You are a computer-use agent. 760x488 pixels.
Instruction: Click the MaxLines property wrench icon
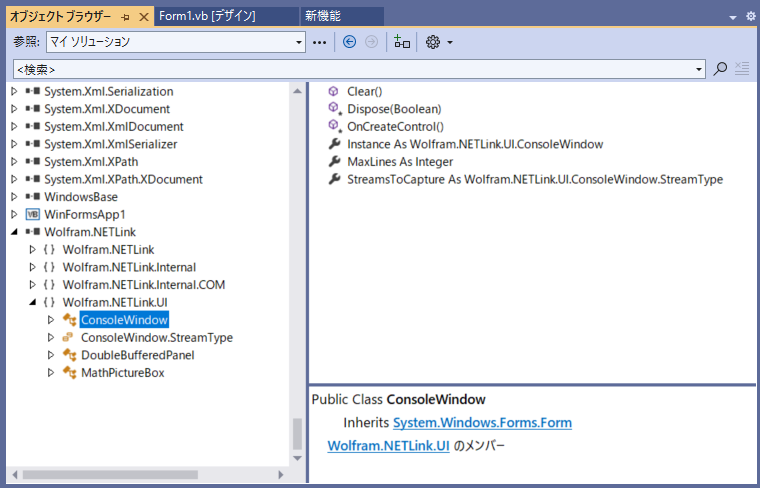pyautogui.click(x=334, y=161)
